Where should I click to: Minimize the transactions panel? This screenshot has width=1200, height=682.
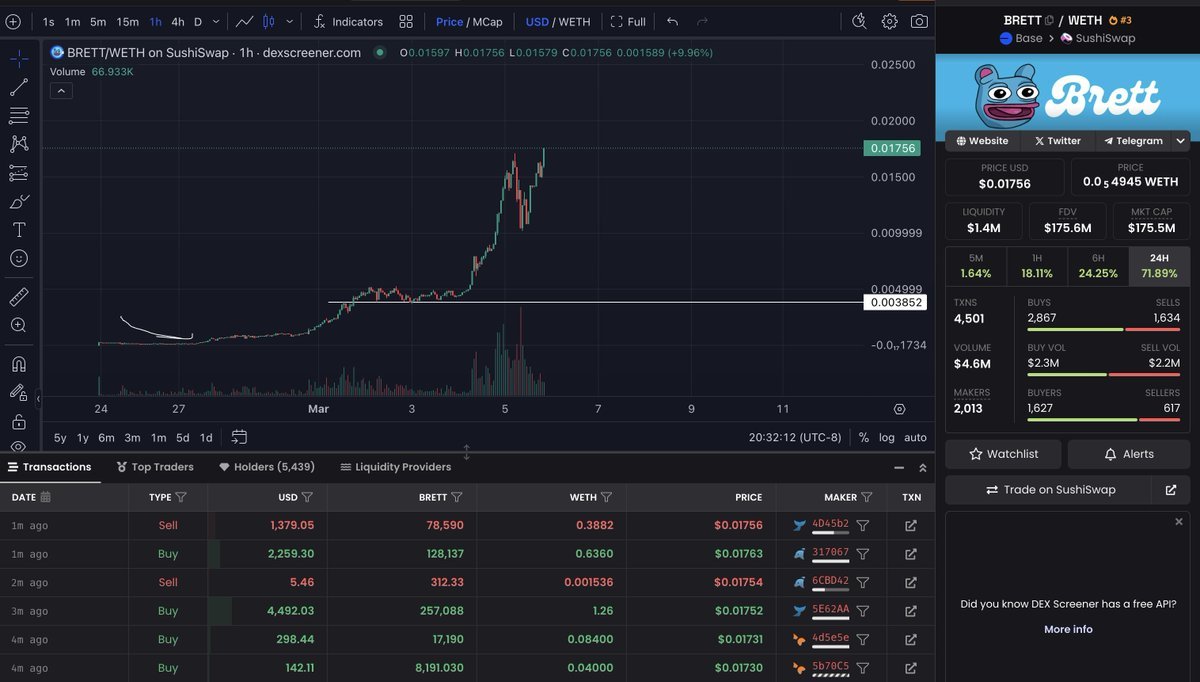pos(898,467)
